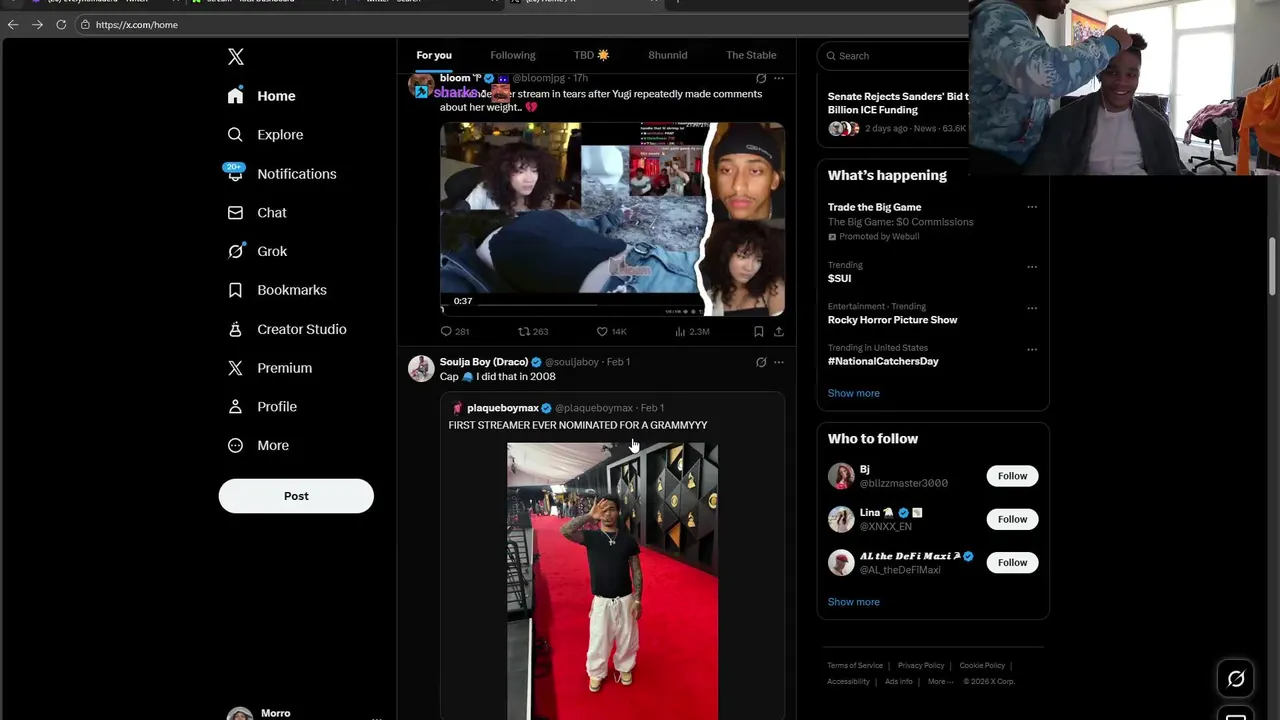The height and width of the screenshot is (720, 1280).
Task: Switch to the For you tab
Action: point(434,55)
